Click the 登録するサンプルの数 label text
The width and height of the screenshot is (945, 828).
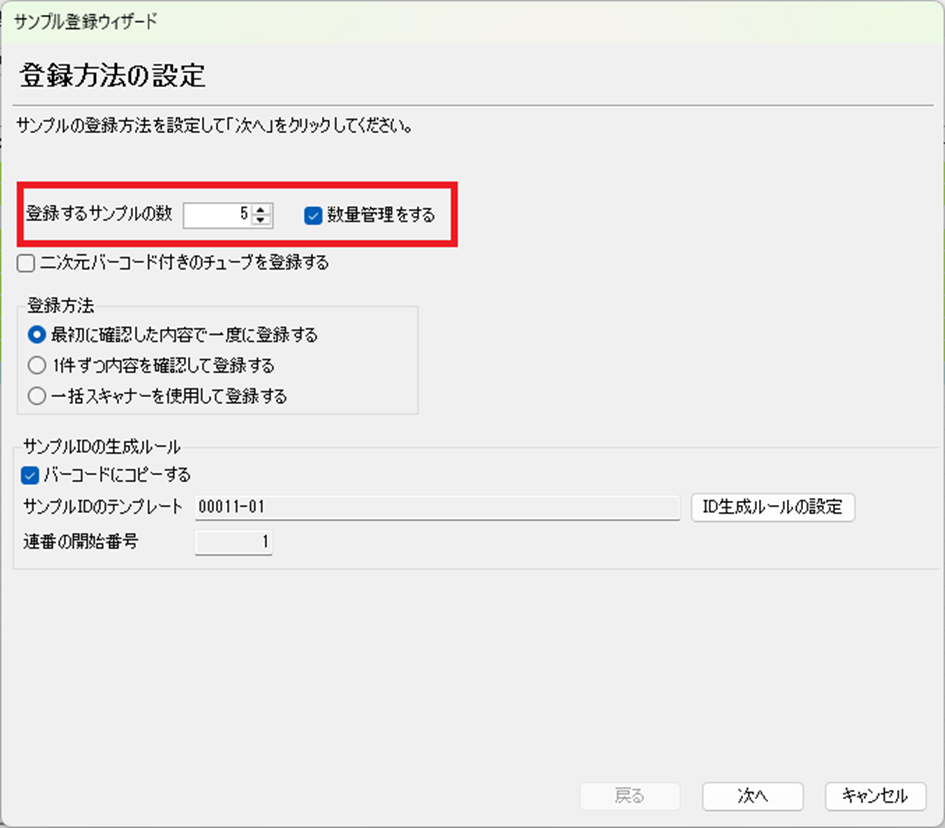100,214
